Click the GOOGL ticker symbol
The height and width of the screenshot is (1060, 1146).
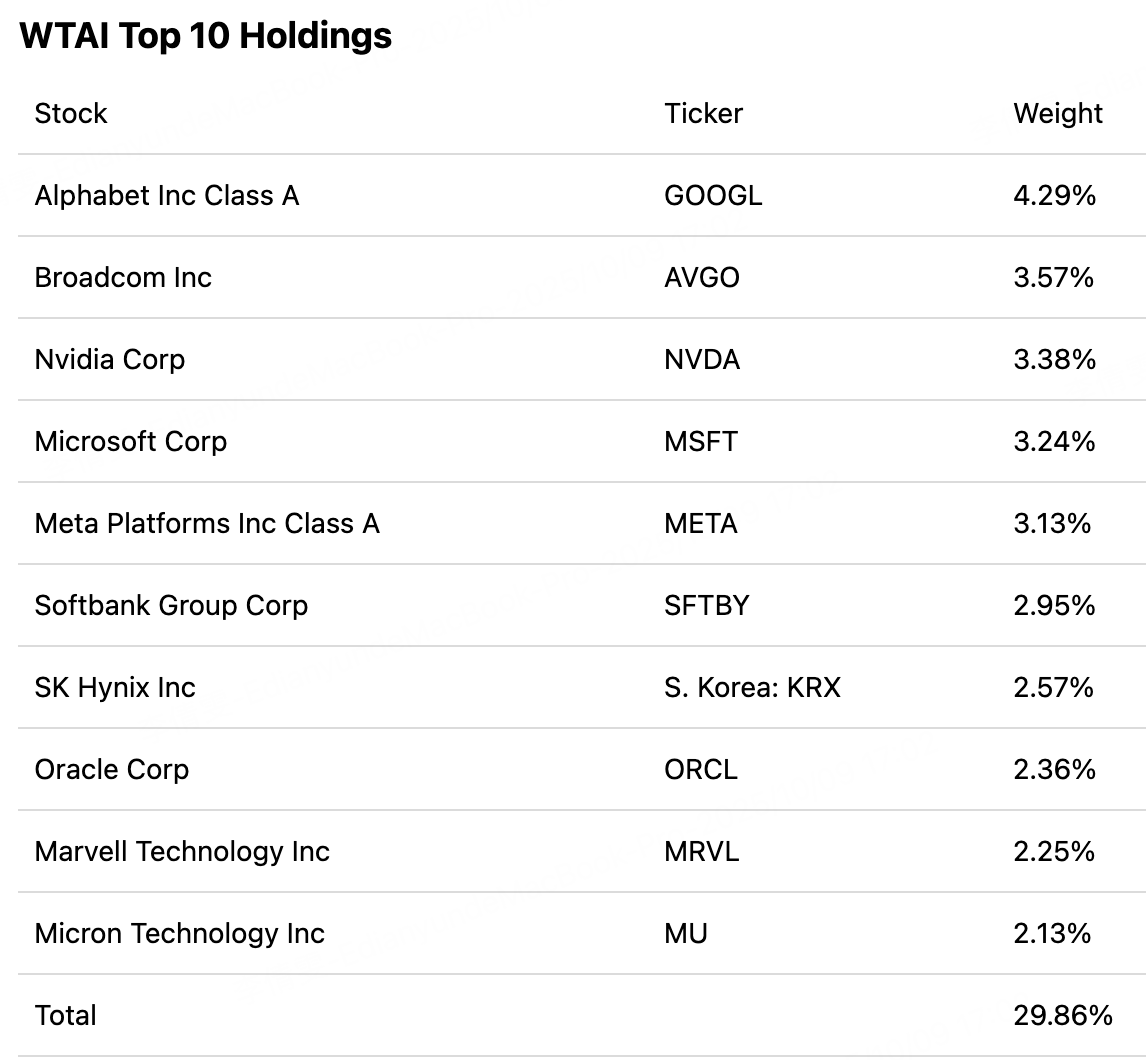[713, 195]
